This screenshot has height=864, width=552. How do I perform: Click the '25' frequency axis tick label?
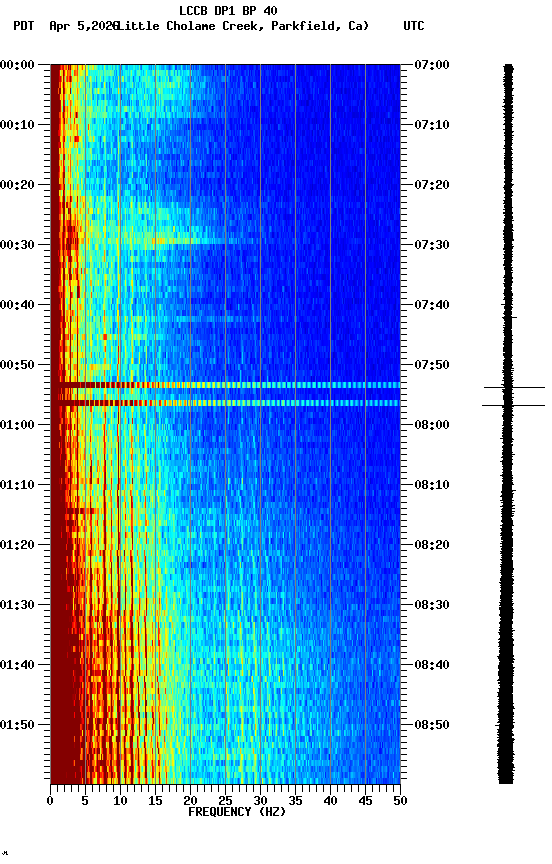coord(225,801)
